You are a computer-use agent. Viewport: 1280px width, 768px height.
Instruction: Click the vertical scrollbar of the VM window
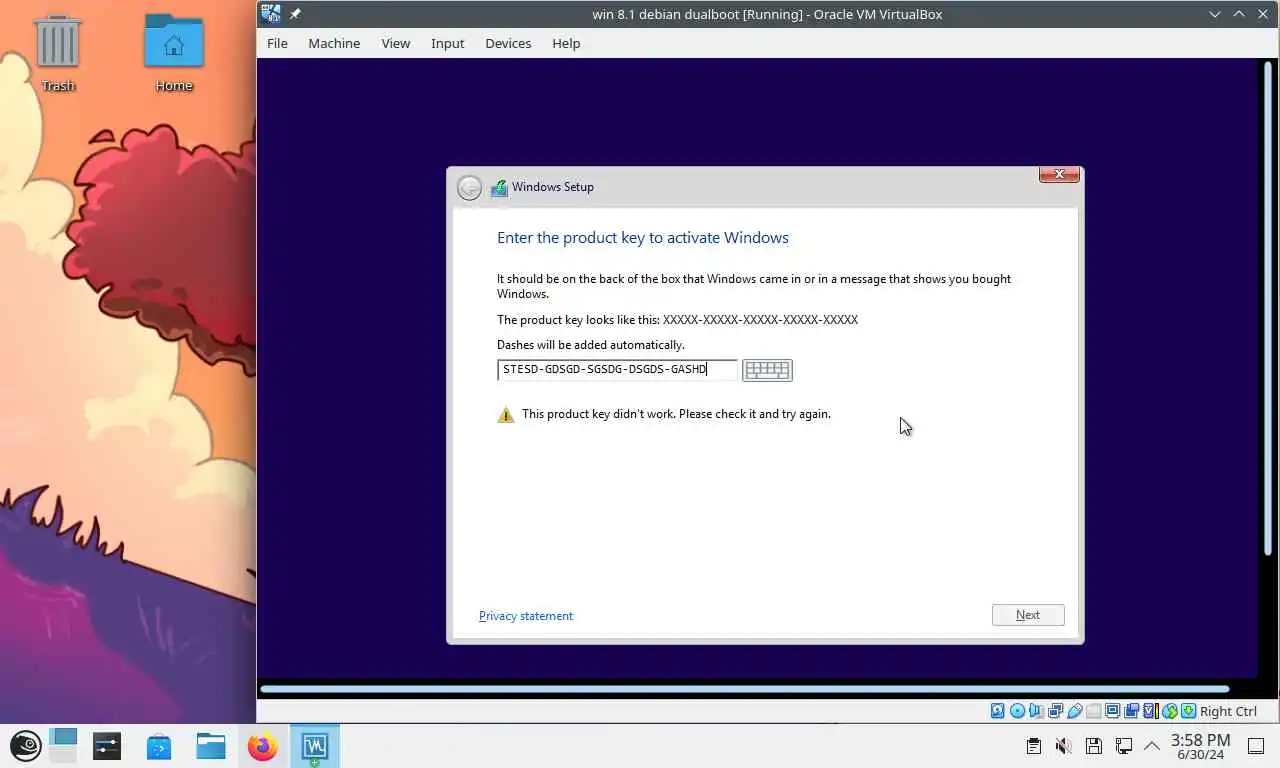1268,308
